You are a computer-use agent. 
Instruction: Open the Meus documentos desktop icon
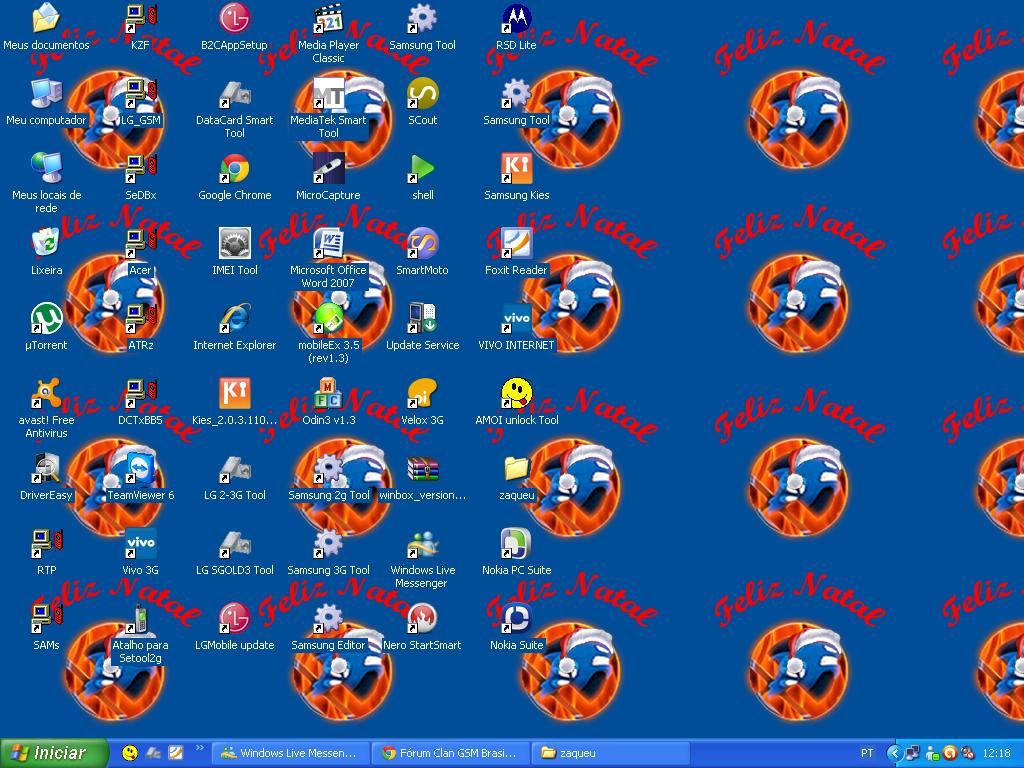(x=46, y=20)
